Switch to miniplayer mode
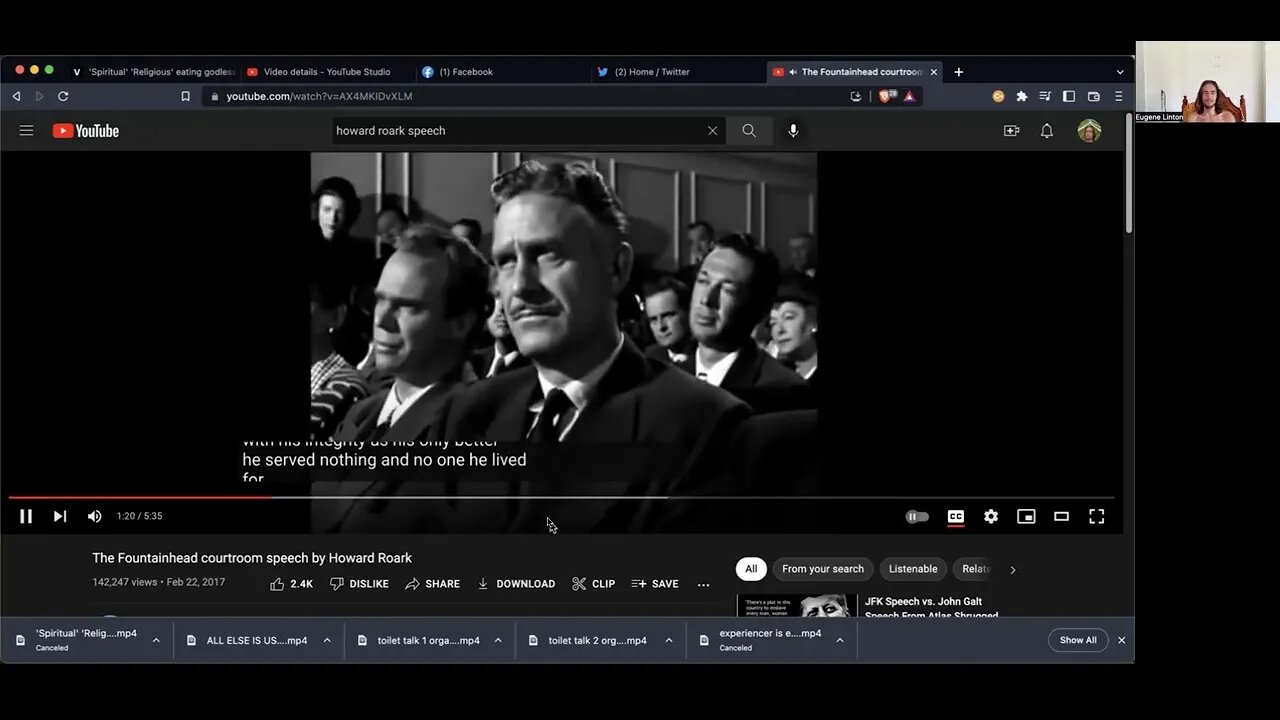1280x720 pixels. pyautogui.click(x=1026, y=517)
